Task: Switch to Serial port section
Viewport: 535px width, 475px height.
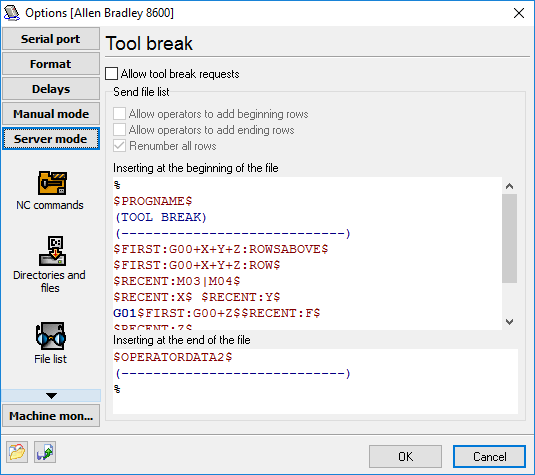Action: click(51, 39)
